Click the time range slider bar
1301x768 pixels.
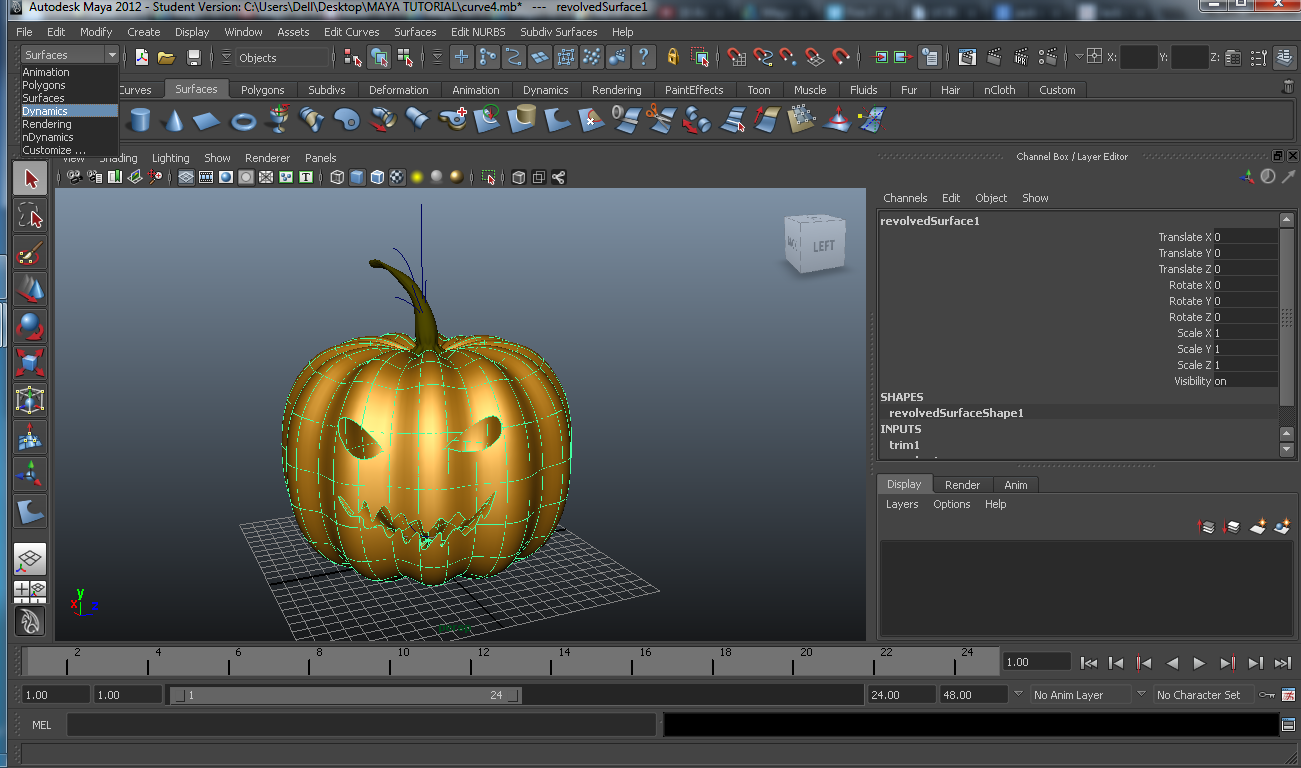pyautogui.click(x=347, y=695)
